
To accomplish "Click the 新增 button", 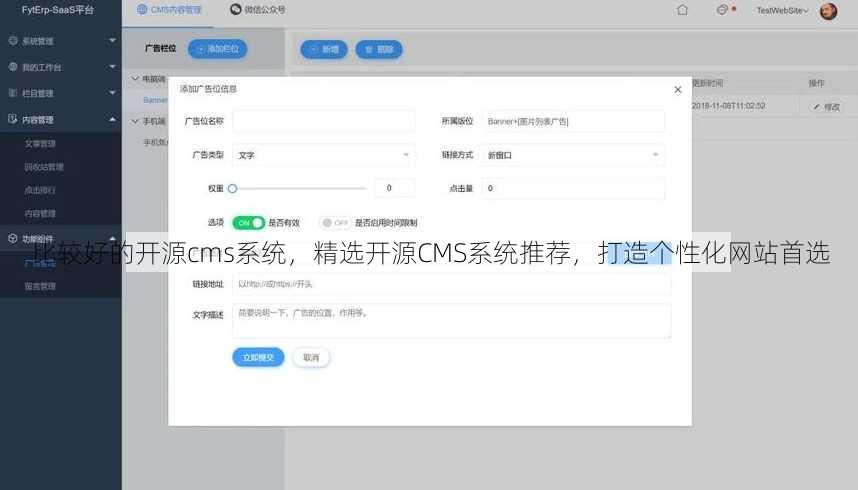I will coord(324,50).
